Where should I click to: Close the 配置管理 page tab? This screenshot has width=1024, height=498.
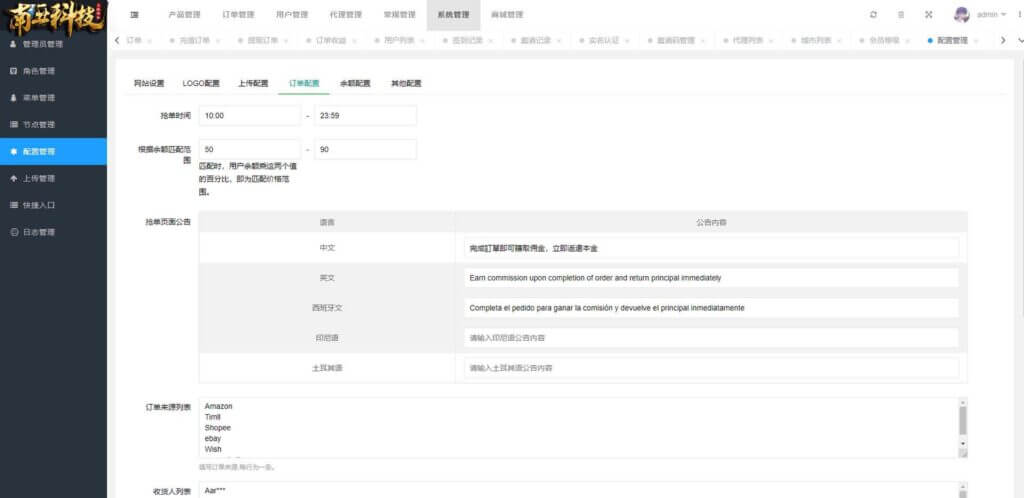click(976, 40)
